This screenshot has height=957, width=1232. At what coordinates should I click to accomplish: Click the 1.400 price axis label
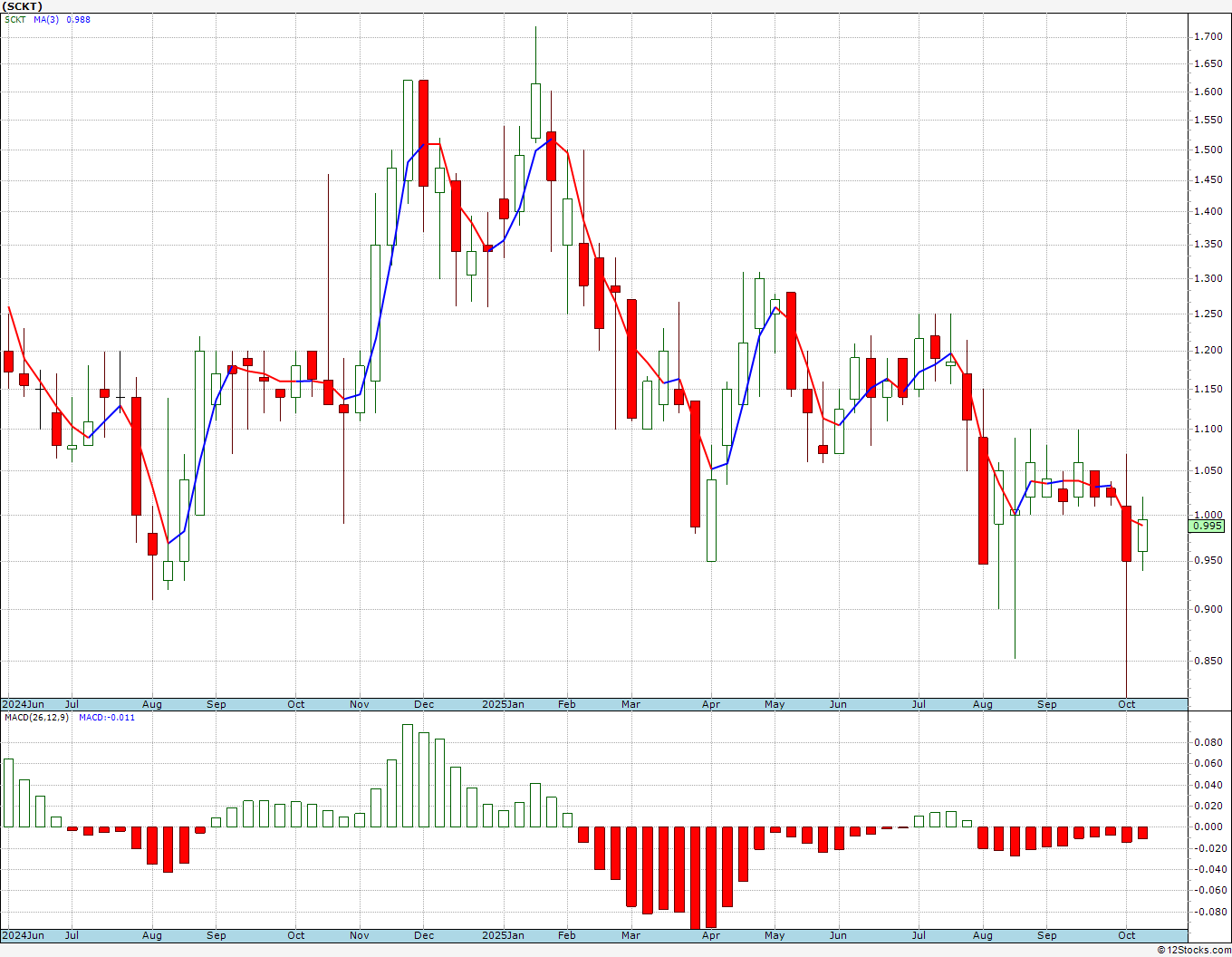[x=1208, y=212]
